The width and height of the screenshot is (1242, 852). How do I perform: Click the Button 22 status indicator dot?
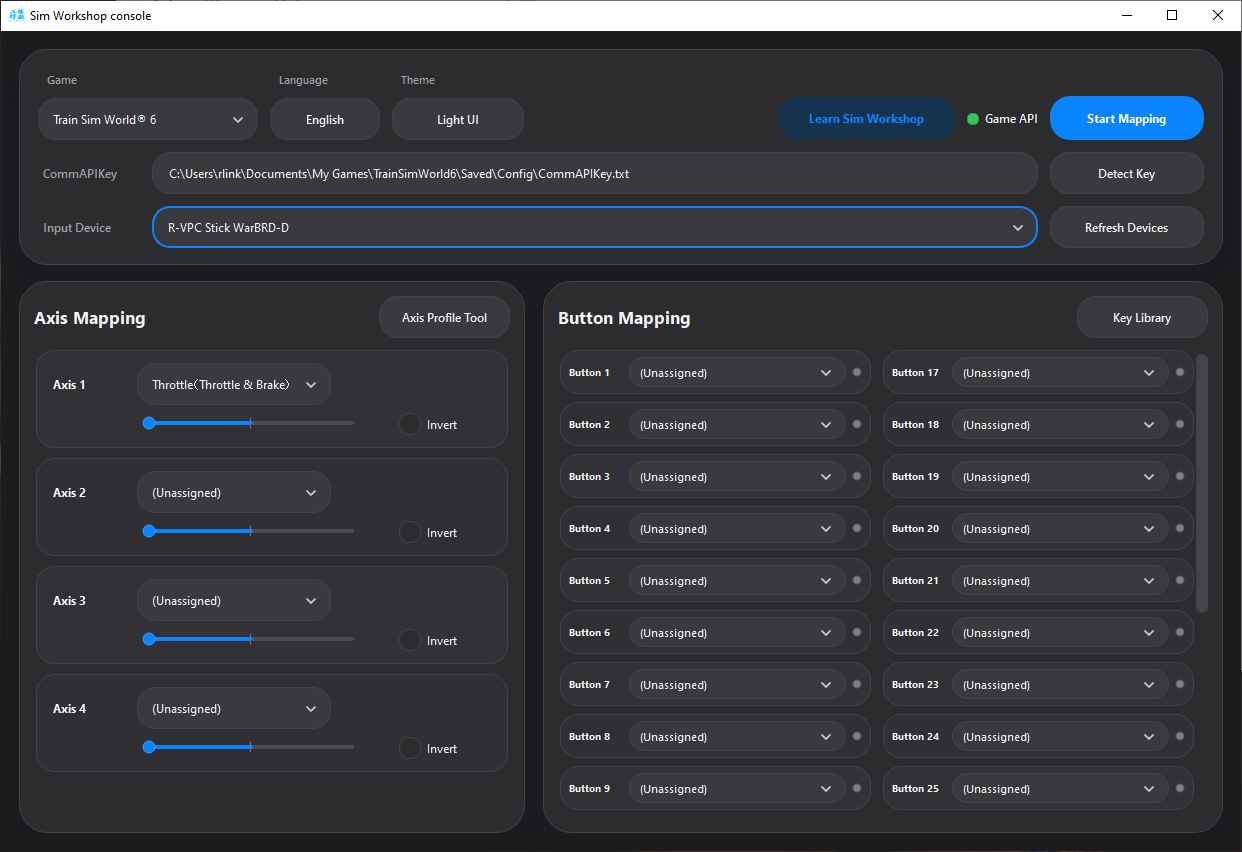pos(1179,633)
